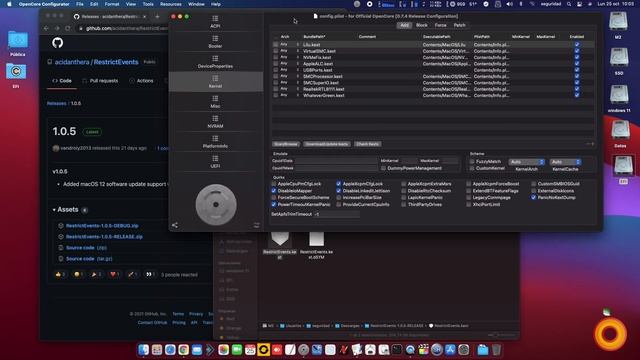Click the Releases breadcrumb link on GitHub
Viewport: 640px width, 360px height.
coord(56,103)
